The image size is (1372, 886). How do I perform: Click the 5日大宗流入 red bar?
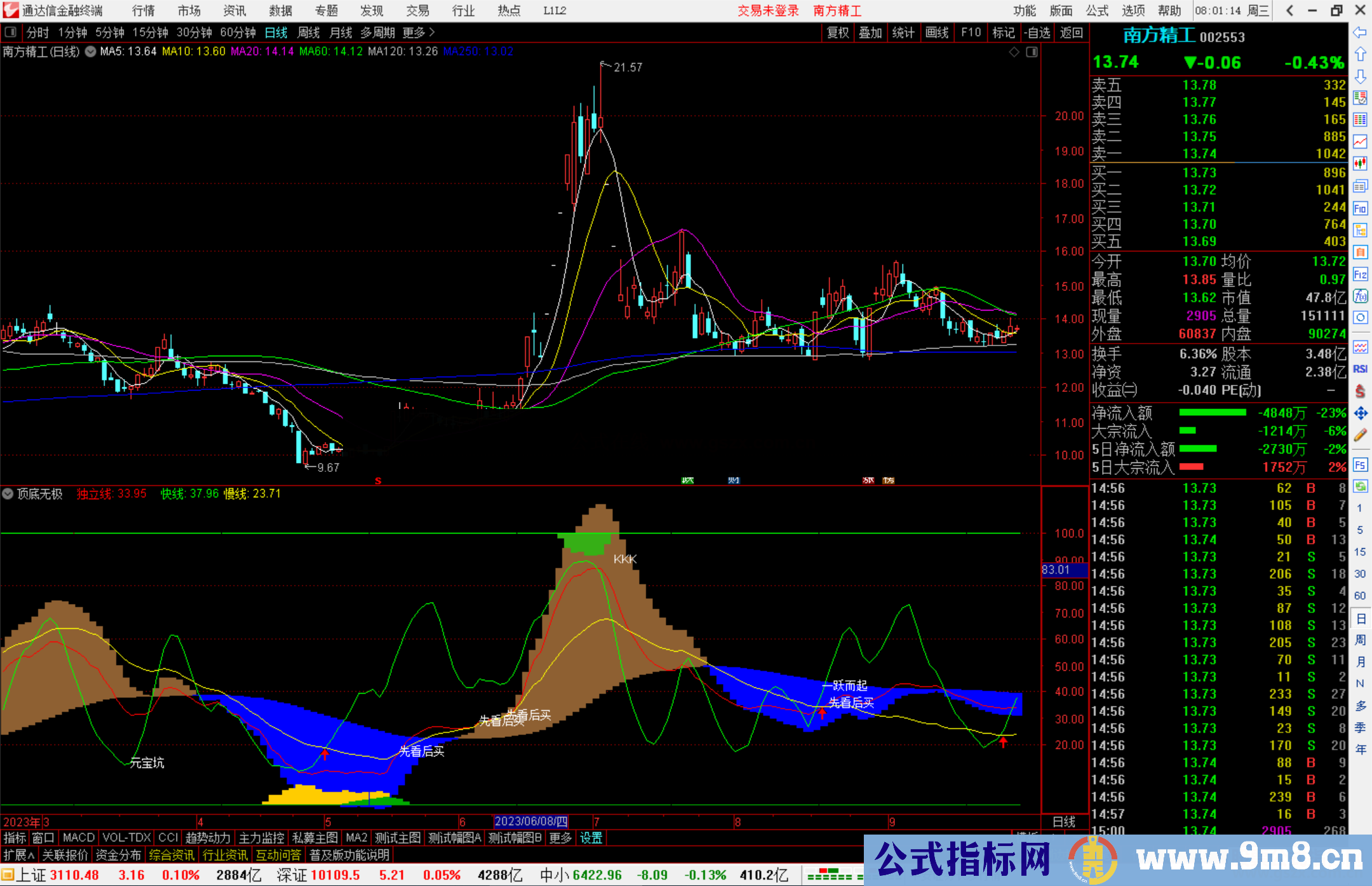[1191, 467]
